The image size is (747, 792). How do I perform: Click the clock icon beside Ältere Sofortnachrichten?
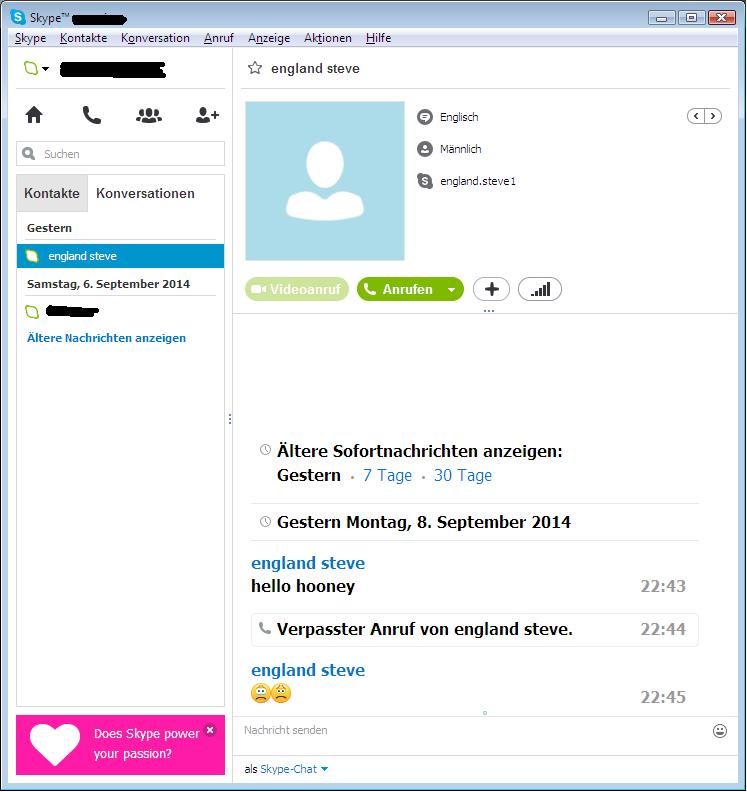(x=265, y=450)
